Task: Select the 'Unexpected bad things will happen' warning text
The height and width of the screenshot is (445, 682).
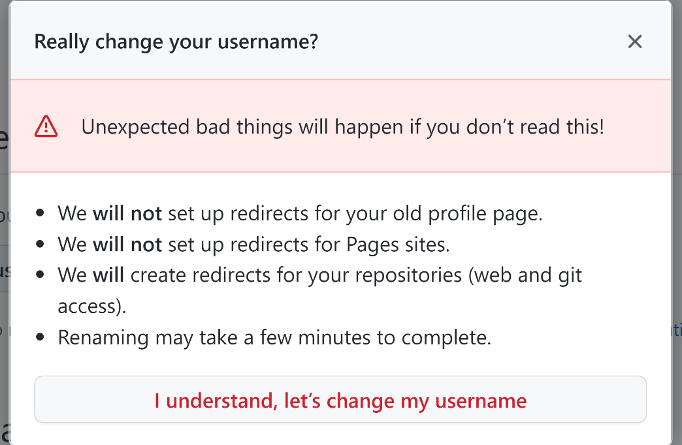Action: coord(343,127)
